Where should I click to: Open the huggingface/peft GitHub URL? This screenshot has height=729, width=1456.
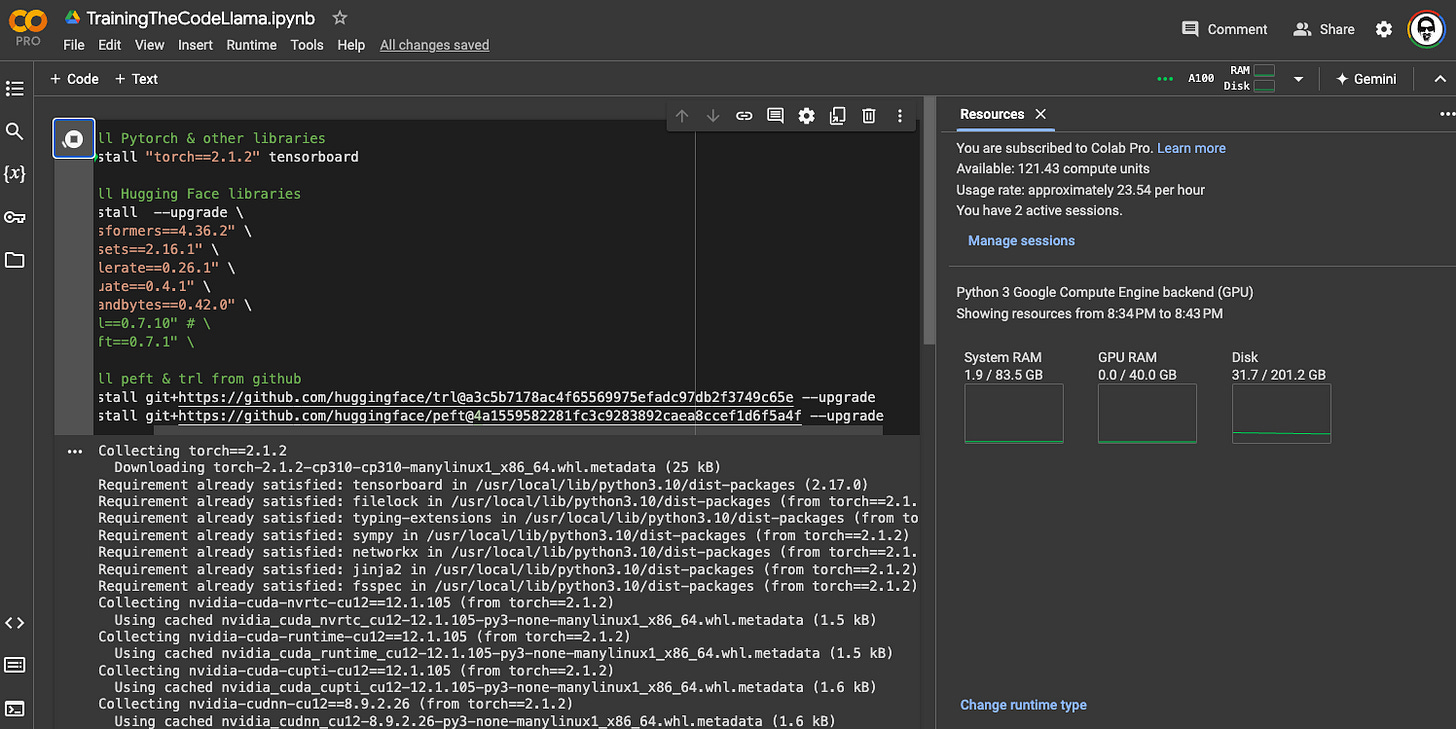(489, 415)
